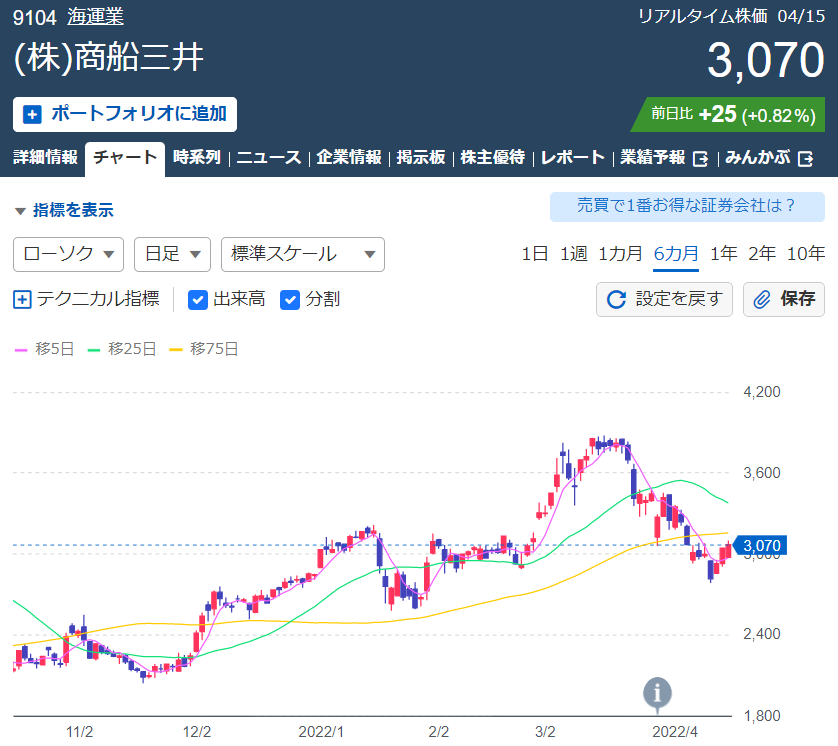838x746 pixels.
Task: Click the 4,200 axis label
Action: [762, 392]
